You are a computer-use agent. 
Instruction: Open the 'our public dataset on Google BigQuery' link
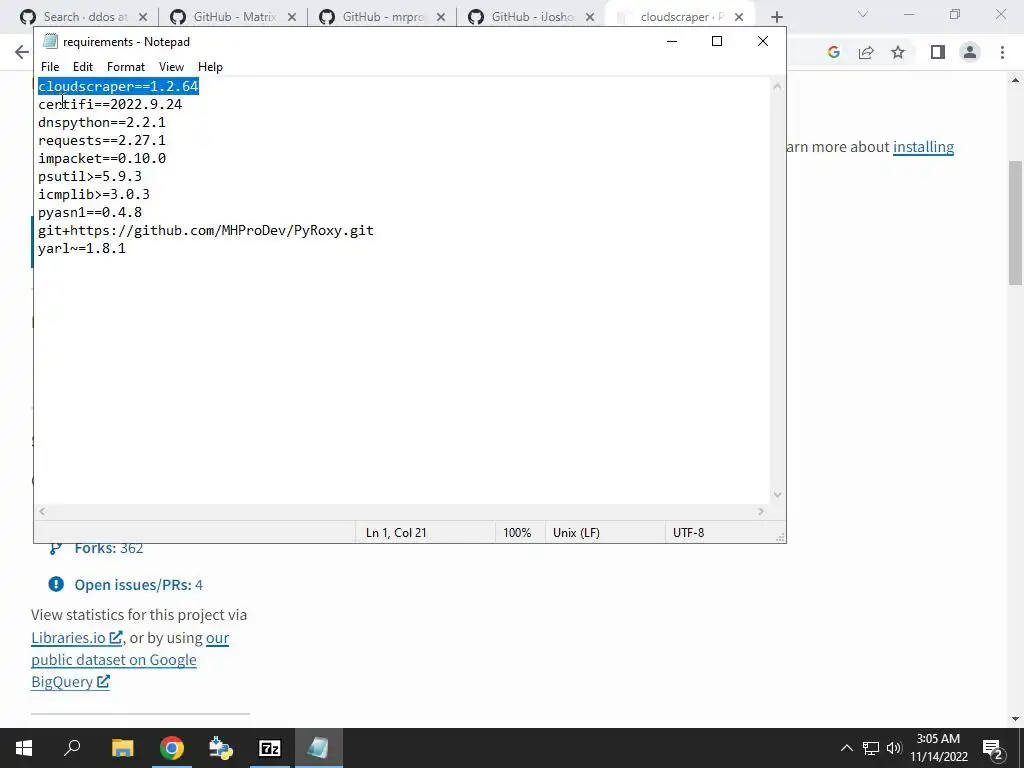114,660
